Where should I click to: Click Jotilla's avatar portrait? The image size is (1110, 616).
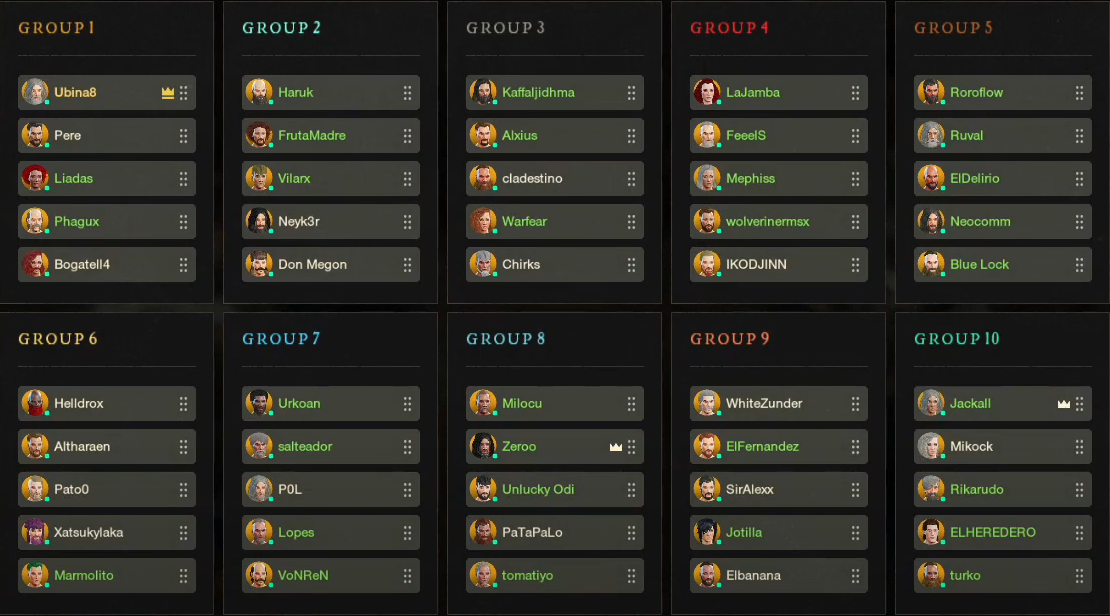pyautogui.click(x=707, y=533)
